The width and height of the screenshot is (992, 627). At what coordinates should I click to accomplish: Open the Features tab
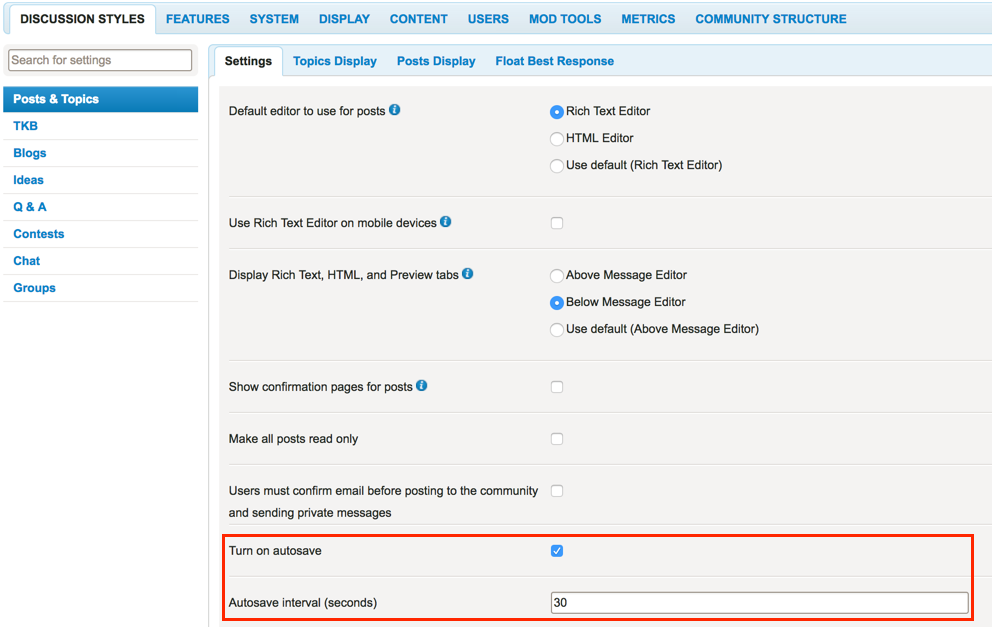[197, 19]
